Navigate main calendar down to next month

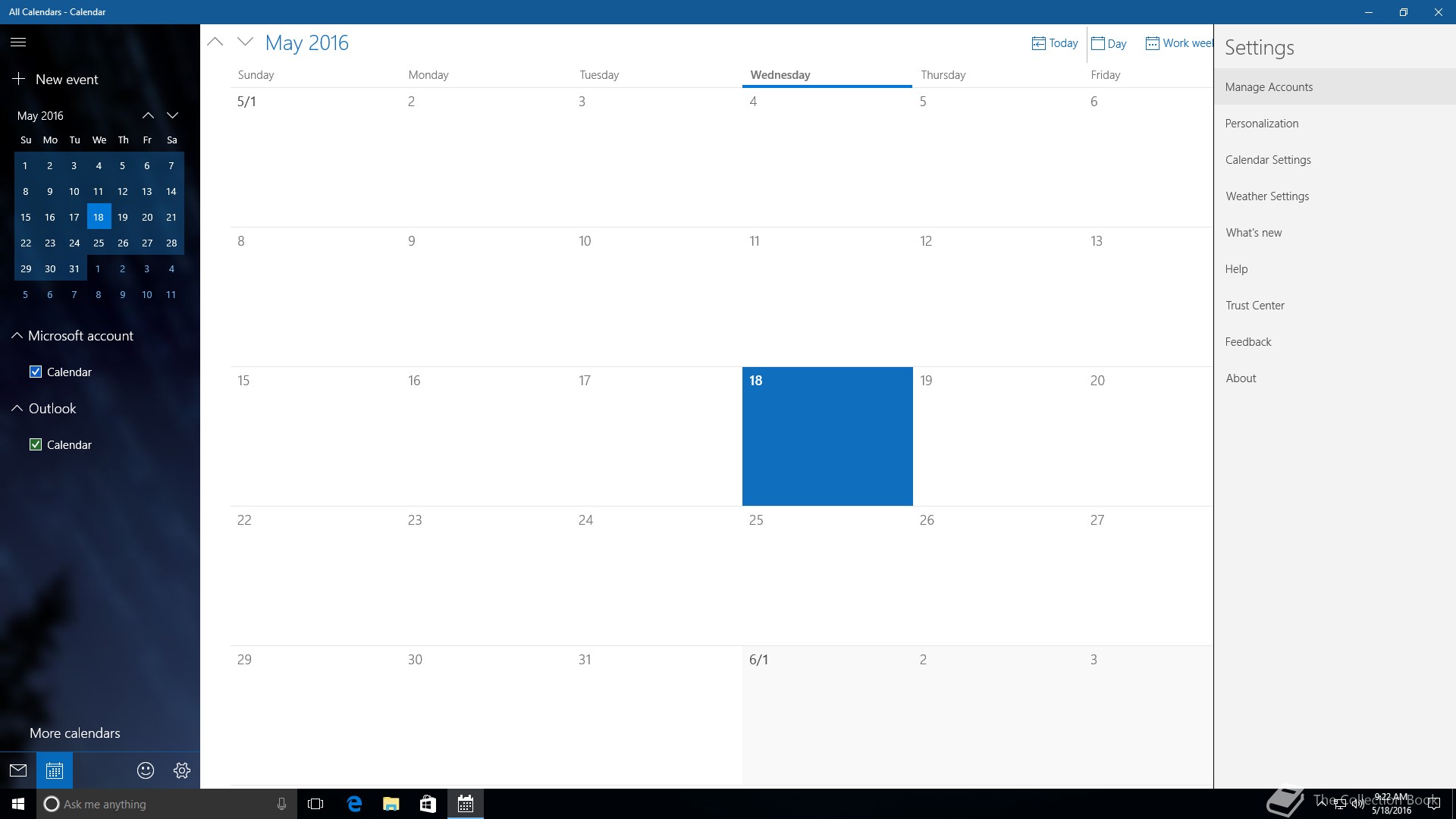245,42
